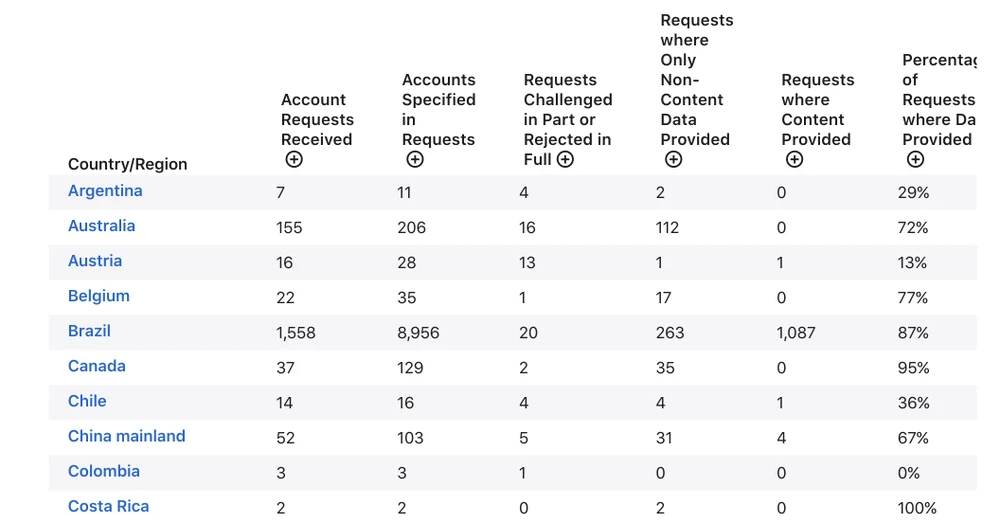Click Brazil's 1,558 account requests cell
This screenshot has width=1000, height=523.
tap(296, 333)
